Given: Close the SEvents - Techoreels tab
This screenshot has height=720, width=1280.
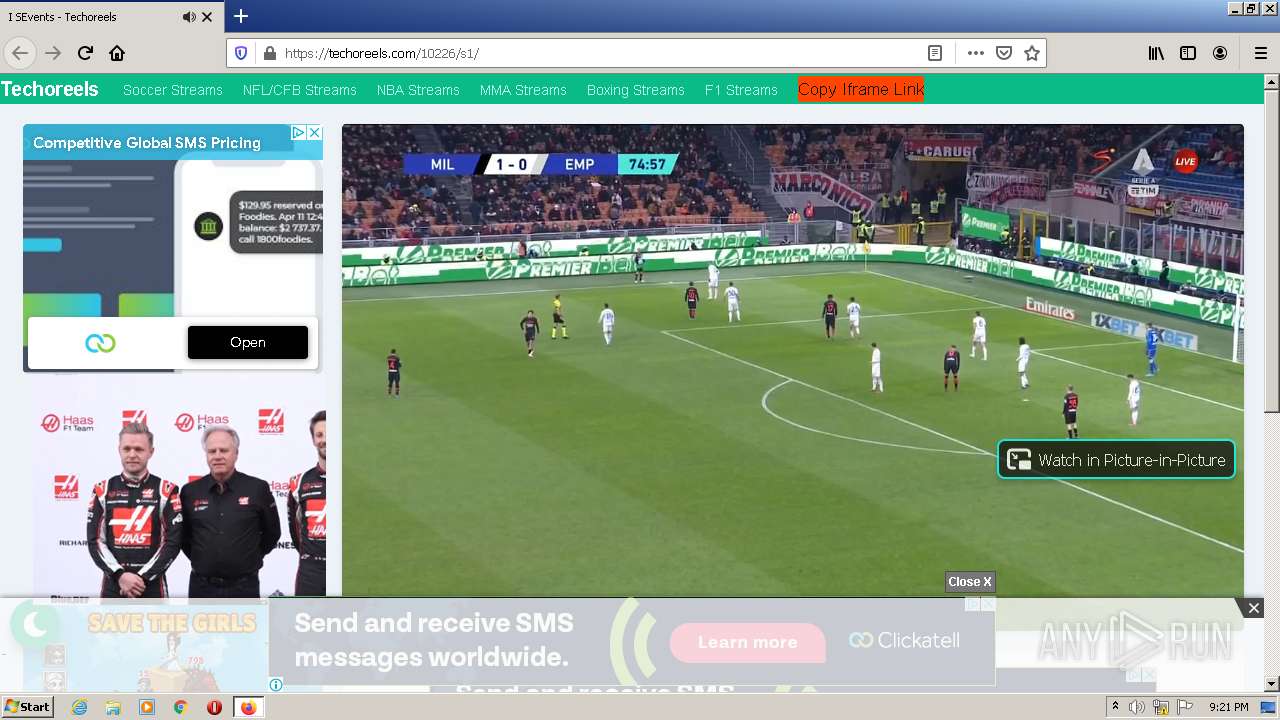Looking at the screenshot, I should [207, 17].
